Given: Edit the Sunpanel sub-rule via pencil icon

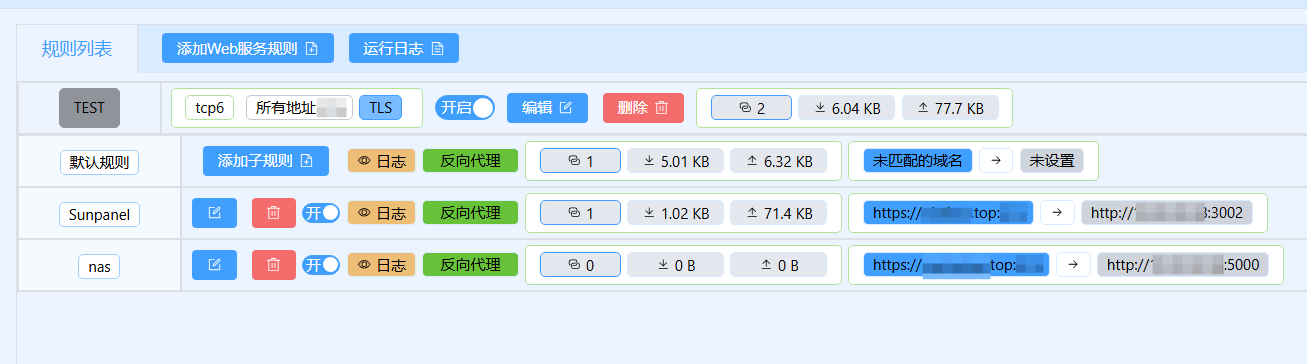Looking at the screenshot, I should click(x=214, y=213).
